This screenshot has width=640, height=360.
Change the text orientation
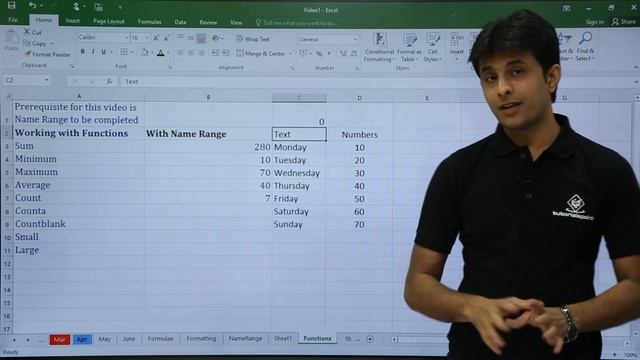216,38
